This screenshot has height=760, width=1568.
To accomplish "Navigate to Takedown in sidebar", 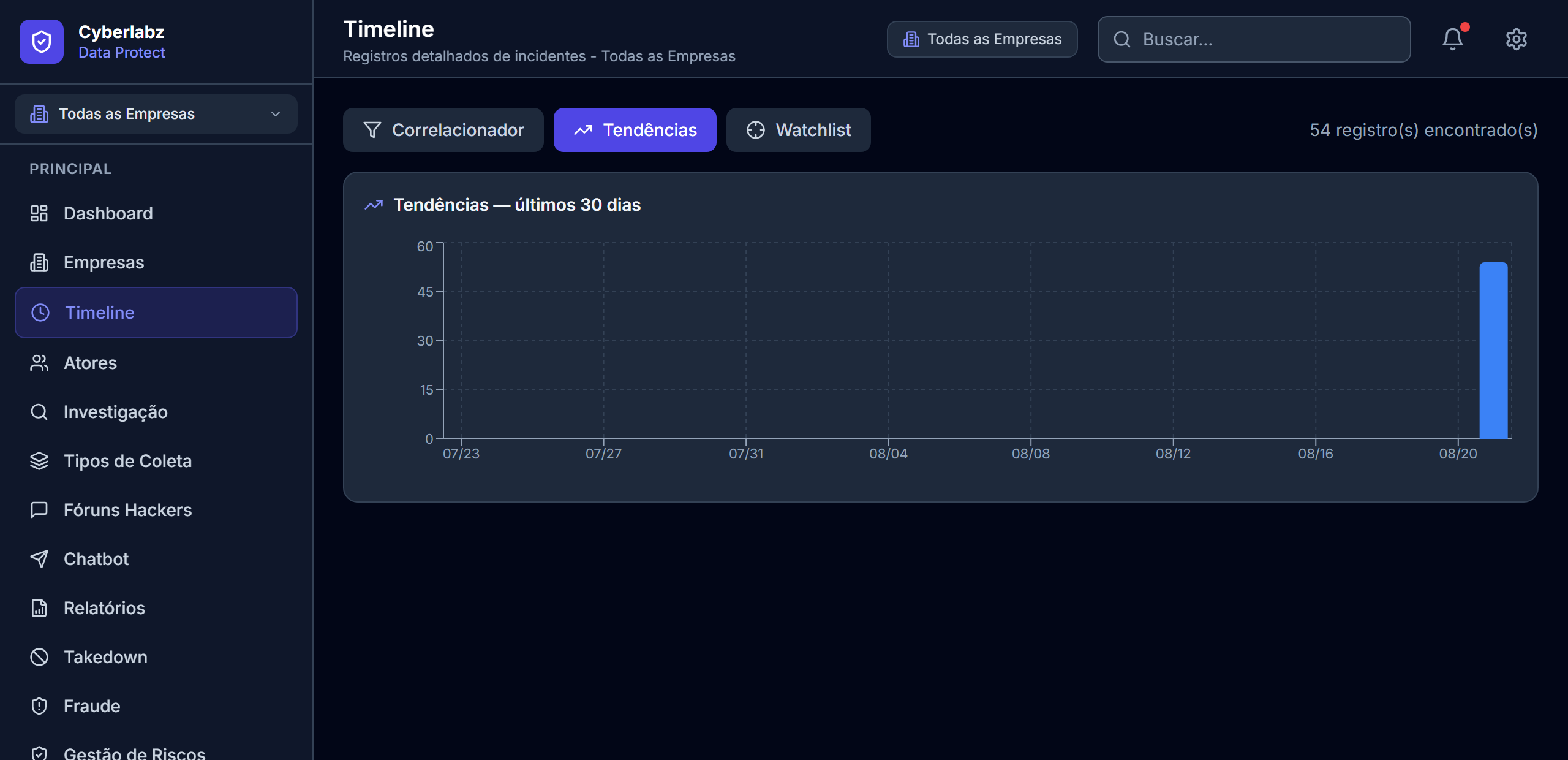I will [156, 657].
